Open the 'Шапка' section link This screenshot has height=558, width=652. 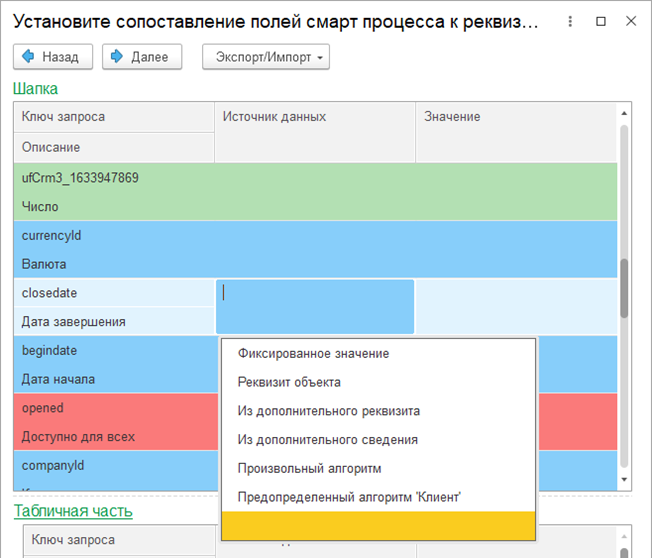[x=35, y=88]
